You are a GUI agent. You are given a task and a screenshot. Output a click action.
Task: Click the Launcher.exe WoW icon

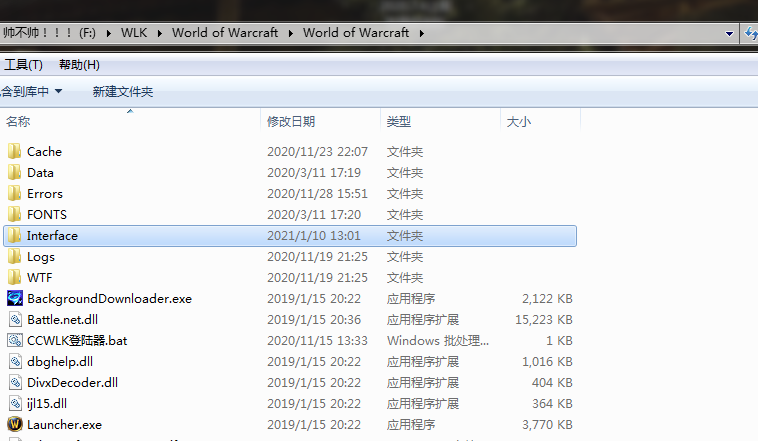pos(15,425)
